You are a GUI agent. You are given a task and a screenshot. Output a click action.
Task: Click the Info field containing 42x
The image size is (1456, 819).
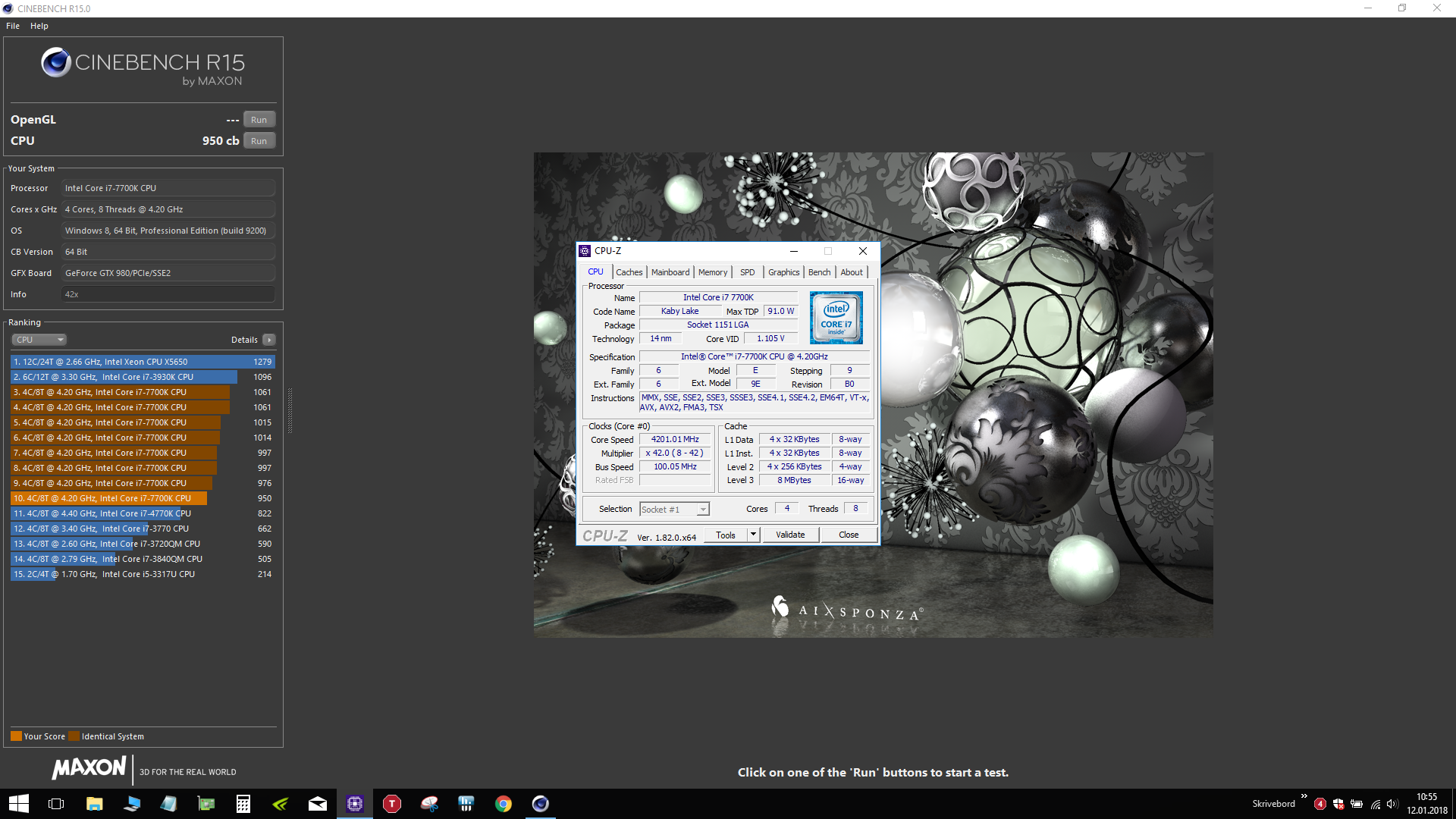(168, 294)
